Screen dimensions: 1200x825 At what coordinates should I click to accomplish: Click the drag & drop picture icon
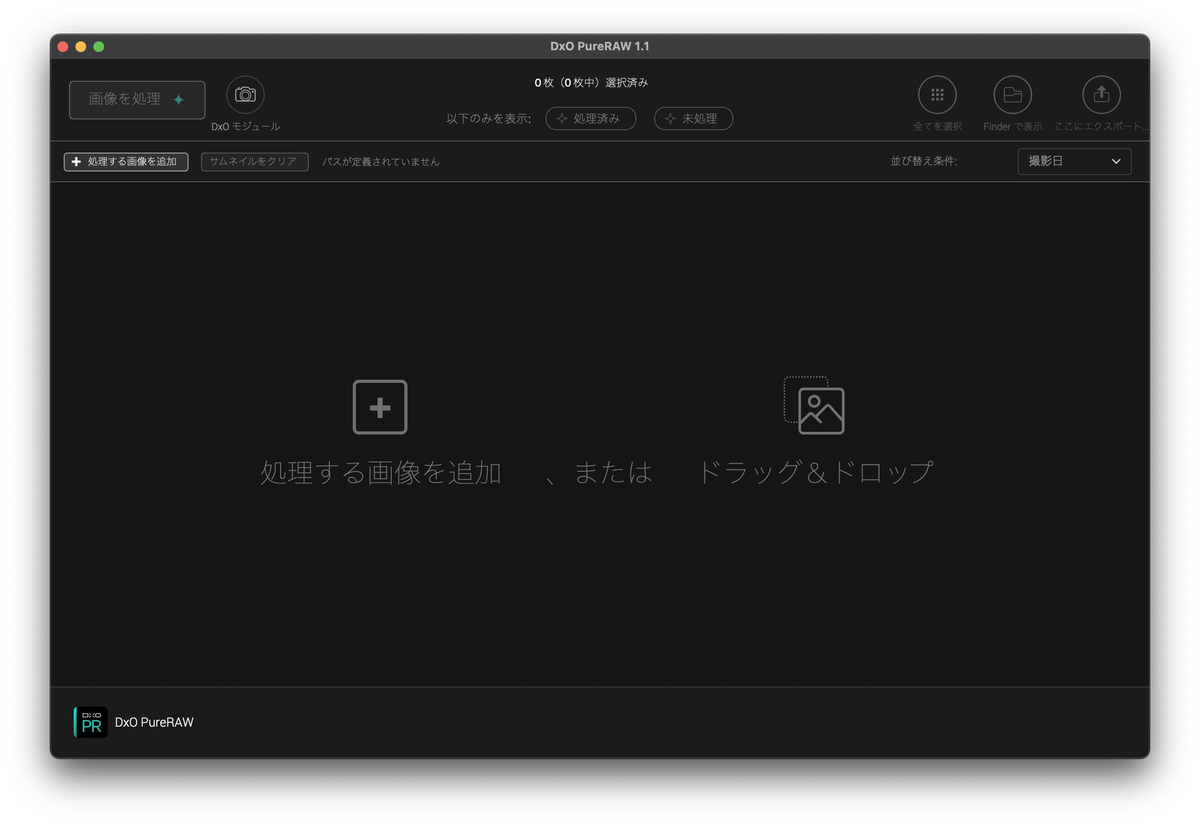pyautogui.click(x=814, y=405)
